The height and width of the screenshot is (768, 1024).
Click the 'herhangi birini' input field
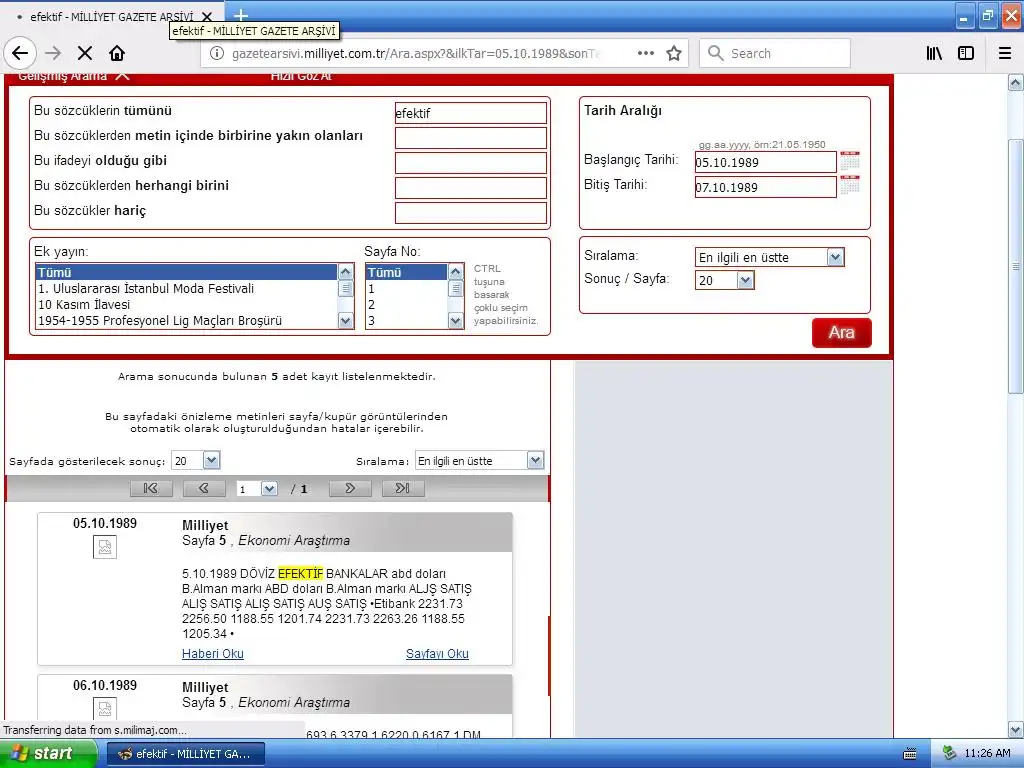[471, 188]
